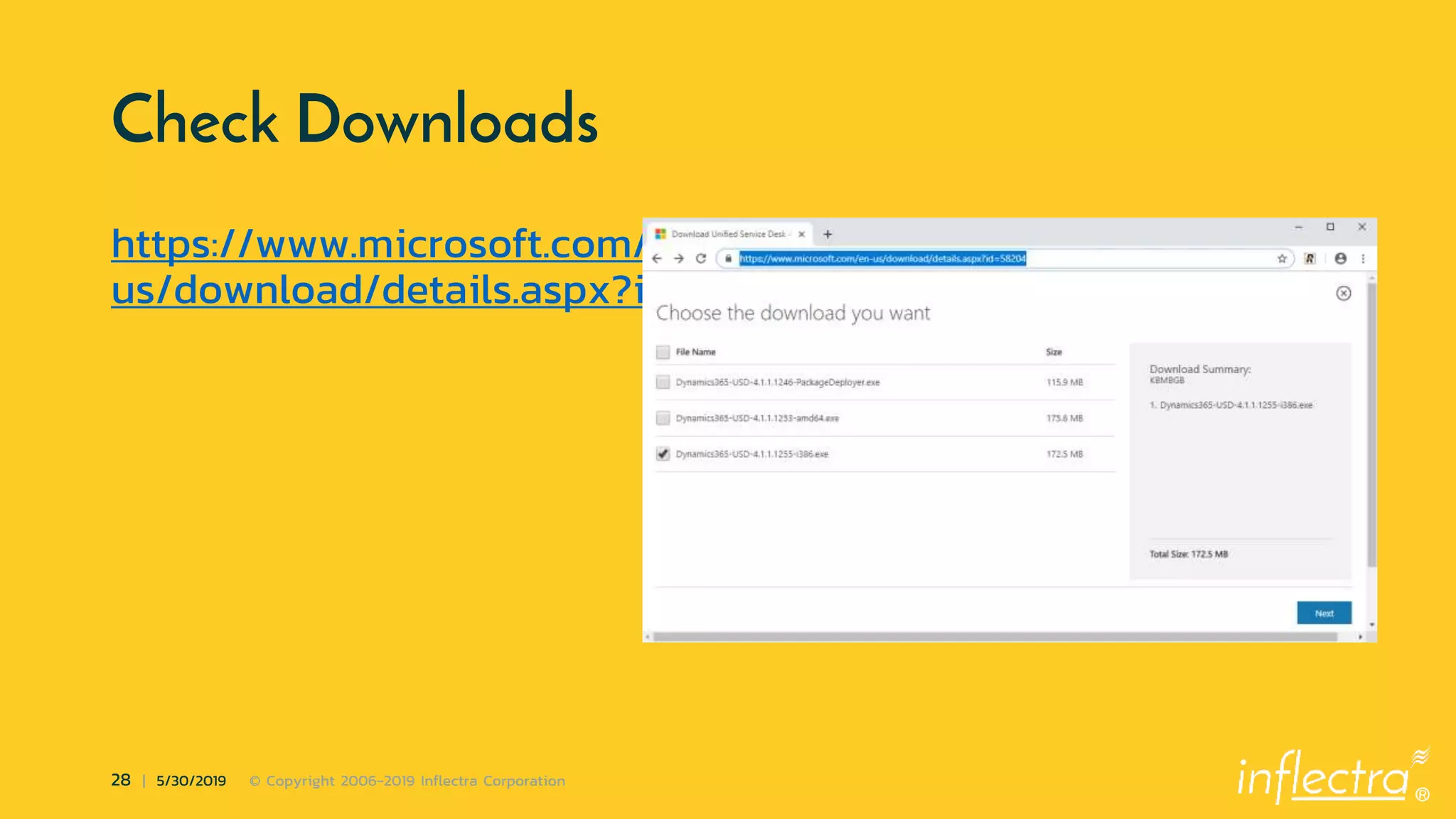
Task: Click the vertical scrollbar of the browser
Action: 1371,424
